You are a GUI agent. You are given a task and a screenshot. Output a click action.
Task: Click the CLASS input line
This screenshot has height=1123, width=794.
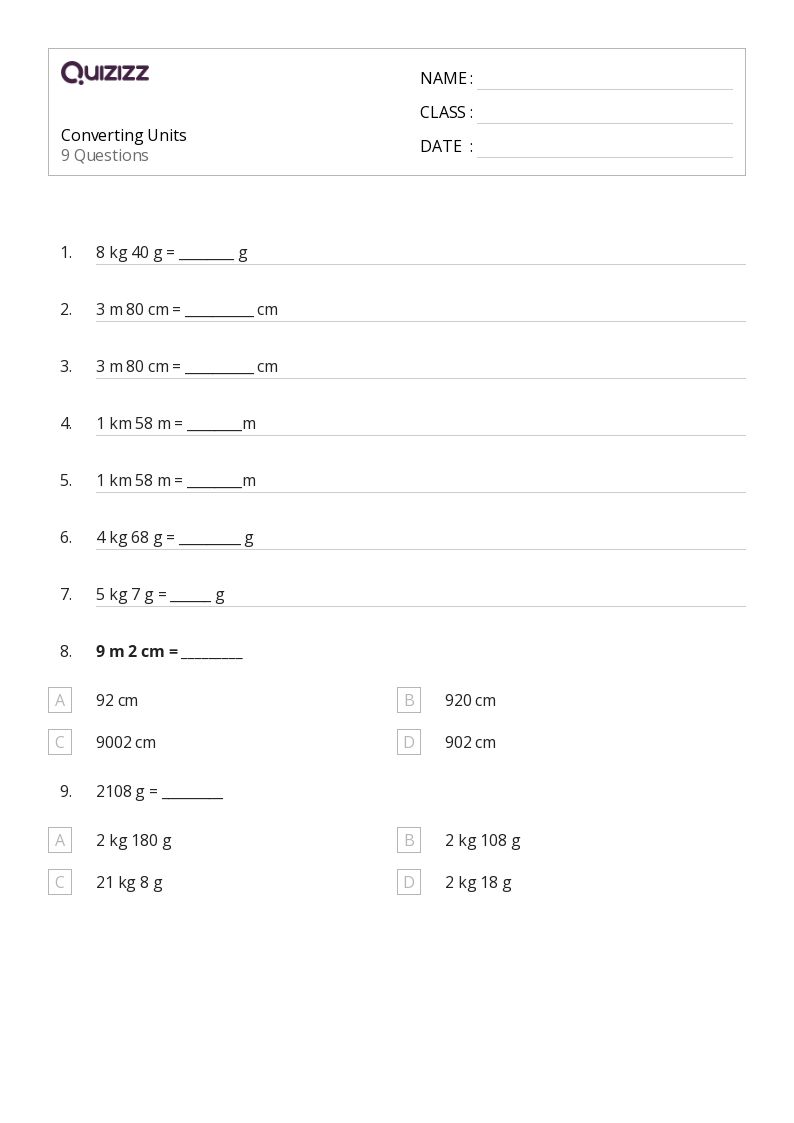pyautogui.click(x=604, y=113)
